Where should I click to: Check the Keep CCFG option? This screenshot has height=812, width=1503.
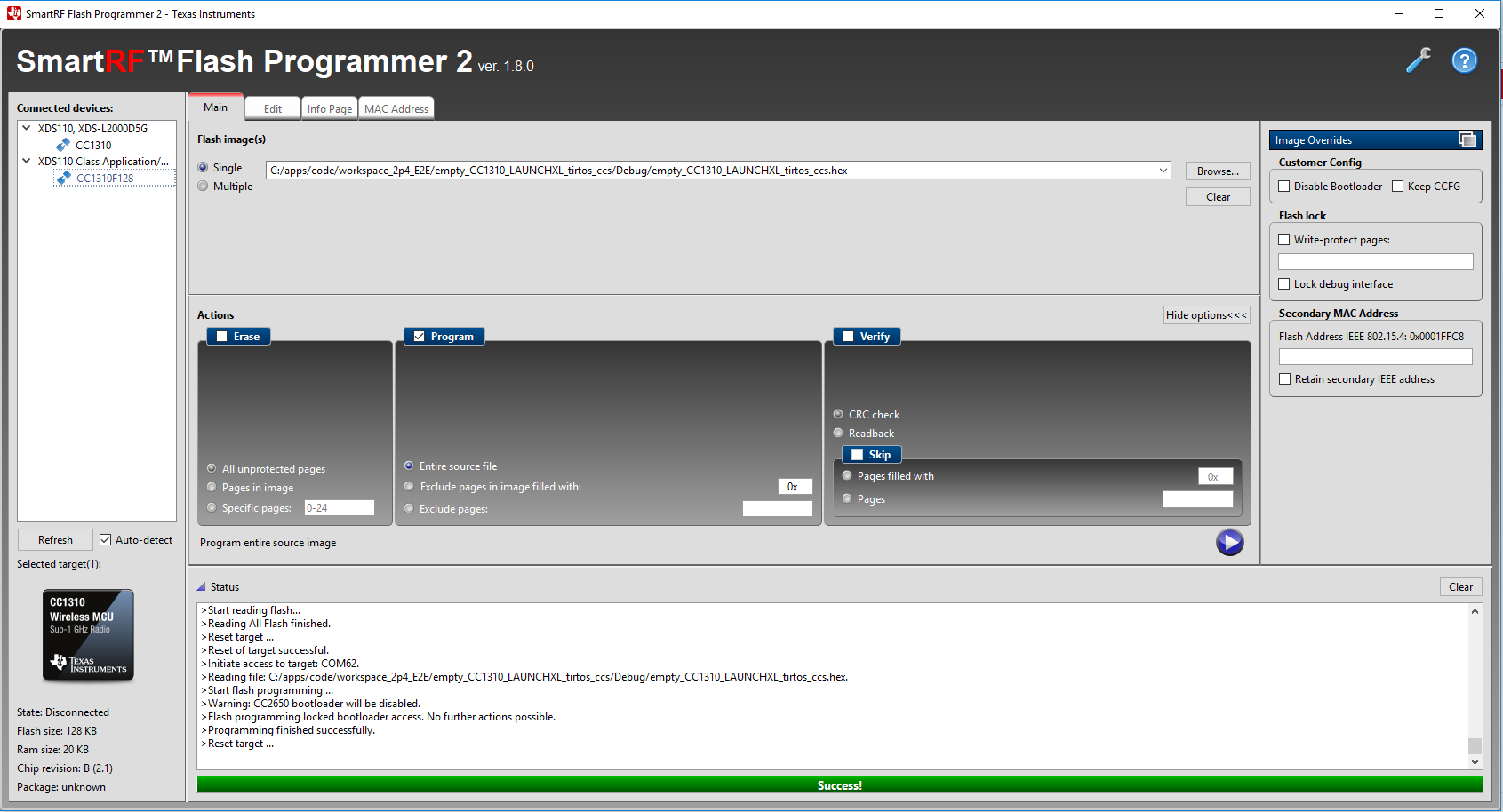(x=1398, y=187)
